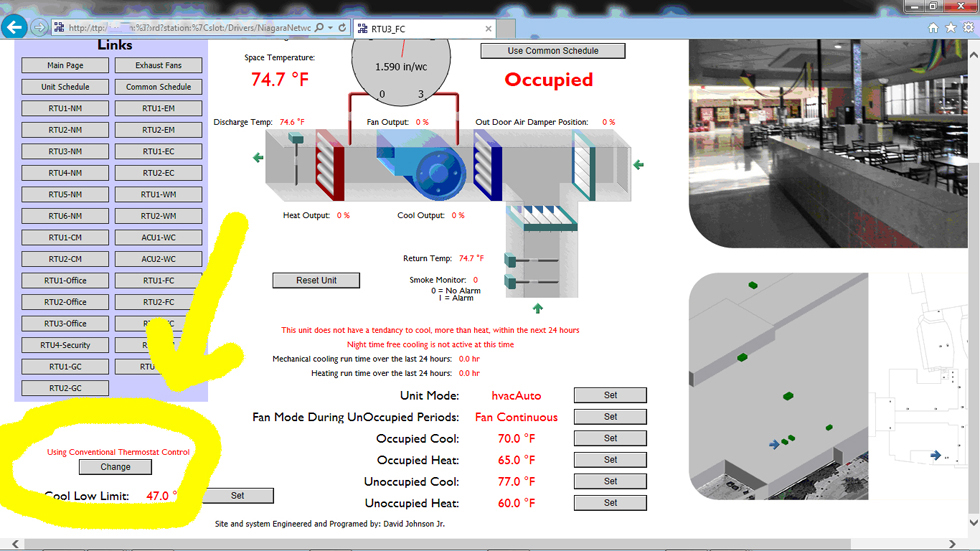The width and height of the screenshot is (980, 551).
Task: Set the Unoccupied Heat setpoint
Action: point(610,502)
